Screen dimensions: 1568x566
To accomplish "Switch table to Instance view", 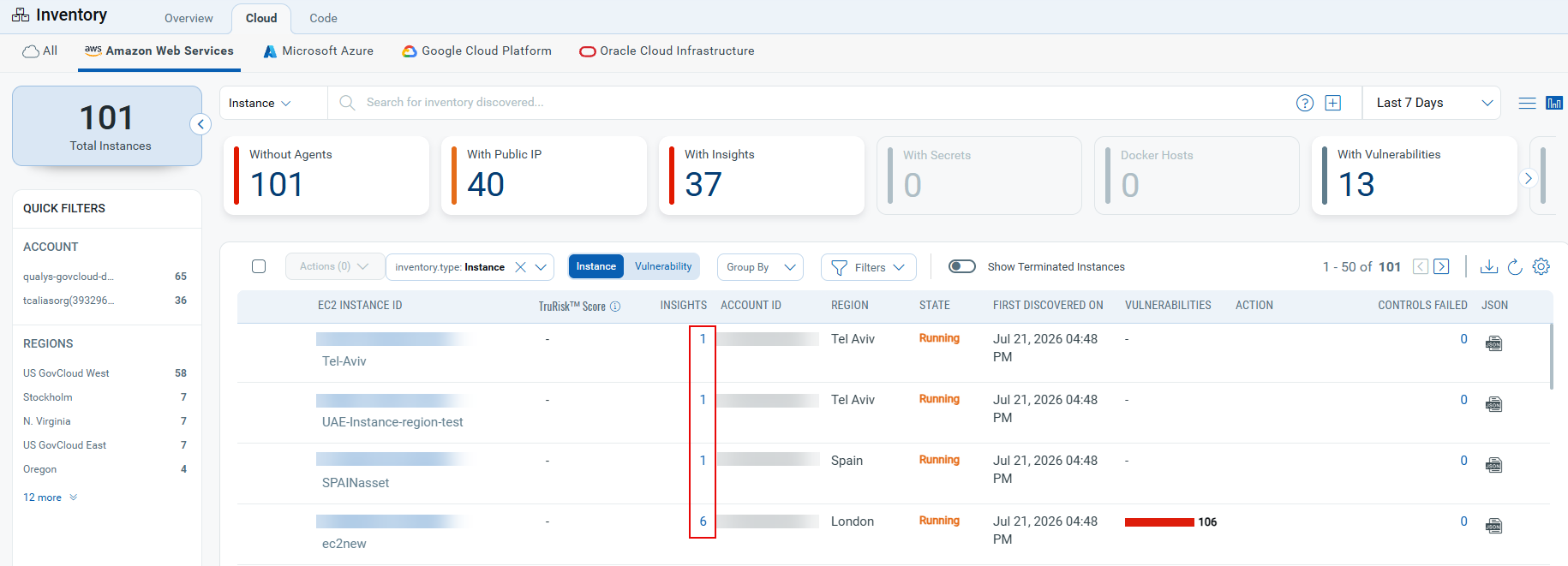I will pos(596,266).
